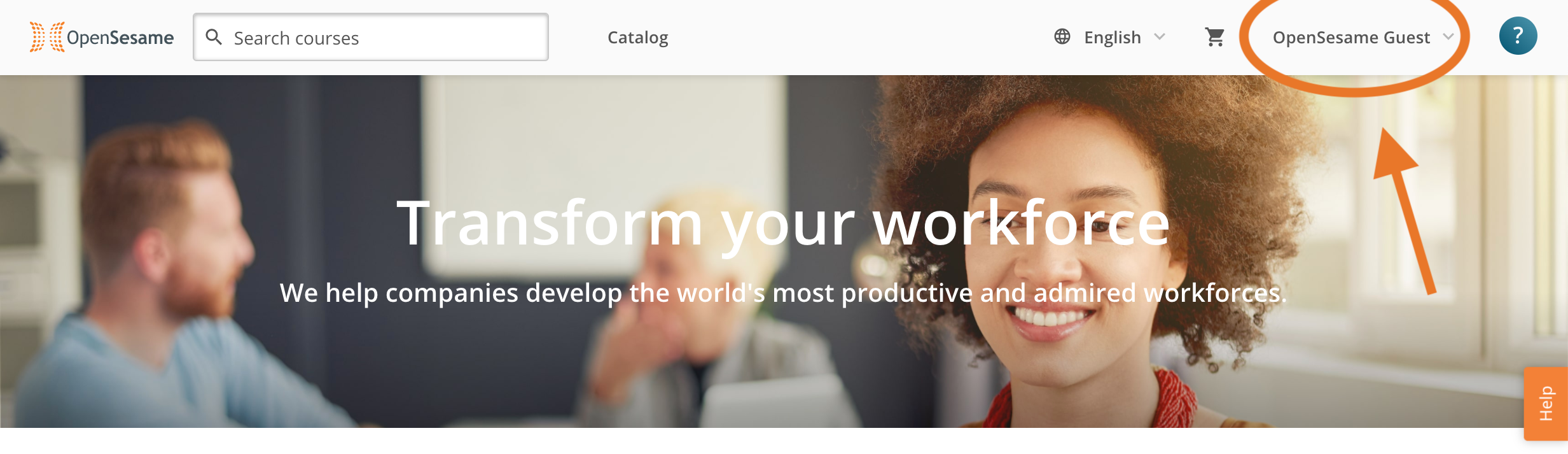Click the magnifier icon in search box
The width and height of the screenshot is (1568, 454).
(x=214, y=37)
